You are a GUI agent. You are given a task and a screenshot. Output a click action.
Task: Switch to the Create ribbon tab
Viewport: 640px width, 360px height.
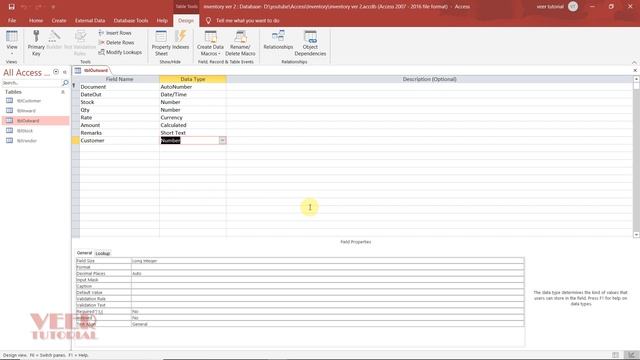pos(59,20)
